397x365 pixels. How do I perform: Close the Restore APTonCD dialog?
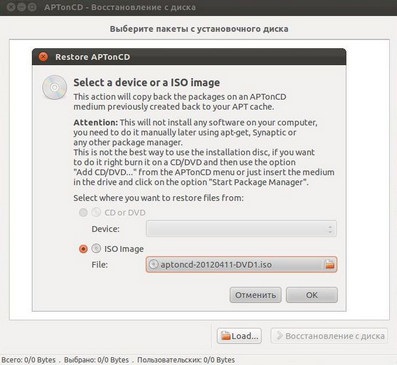coord(43,57)
